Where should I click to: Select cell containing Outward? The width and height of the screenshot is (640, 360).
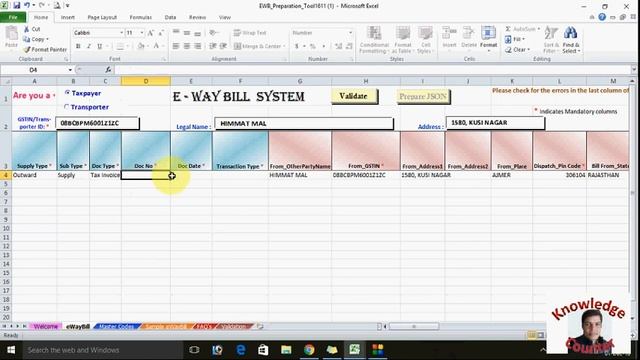[34, 175]
